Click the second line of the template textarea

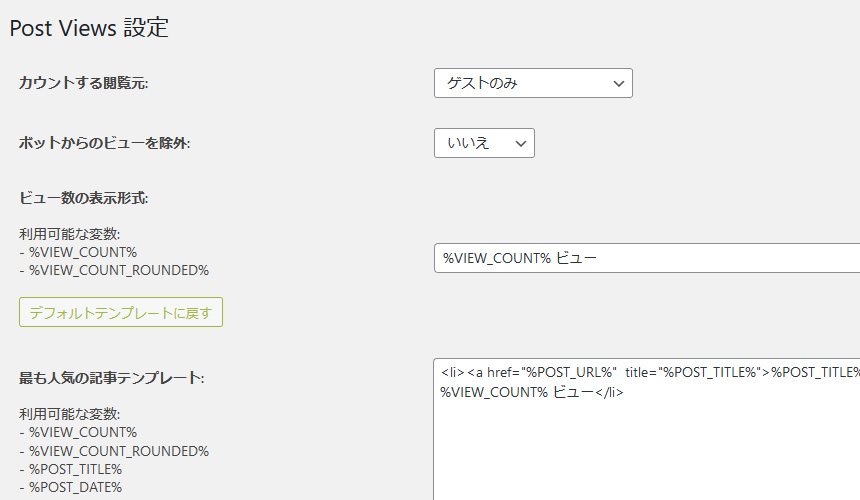tap(532, 392)
